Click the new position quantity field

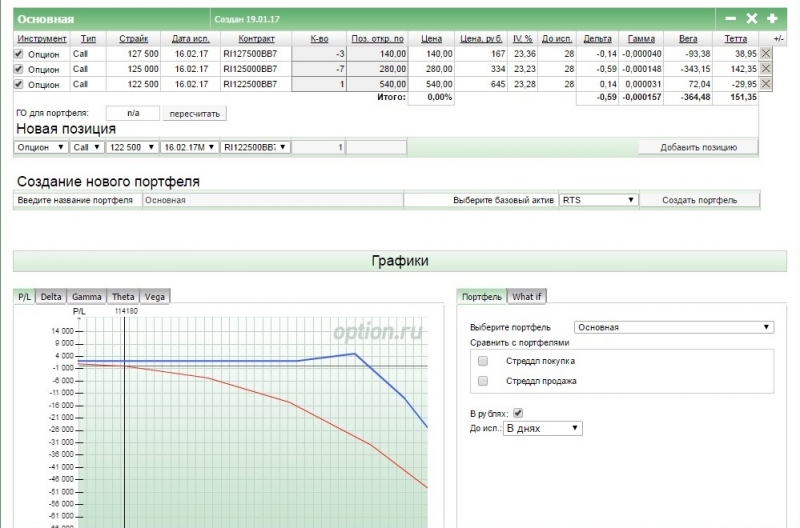pyautogui.click(x=318, y=147)
